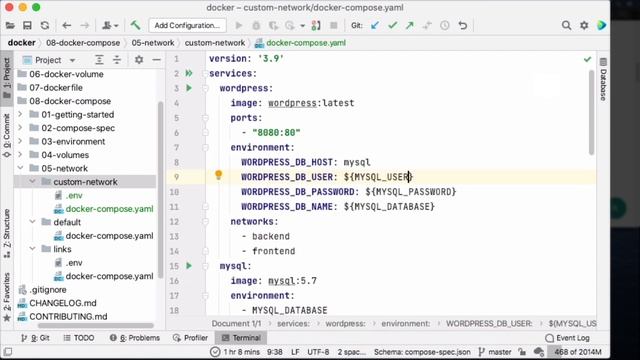The height and width of the screenshot is (360, 640).
Task: Toggle the Commit side tool window
Action: [x=7, y=136]
